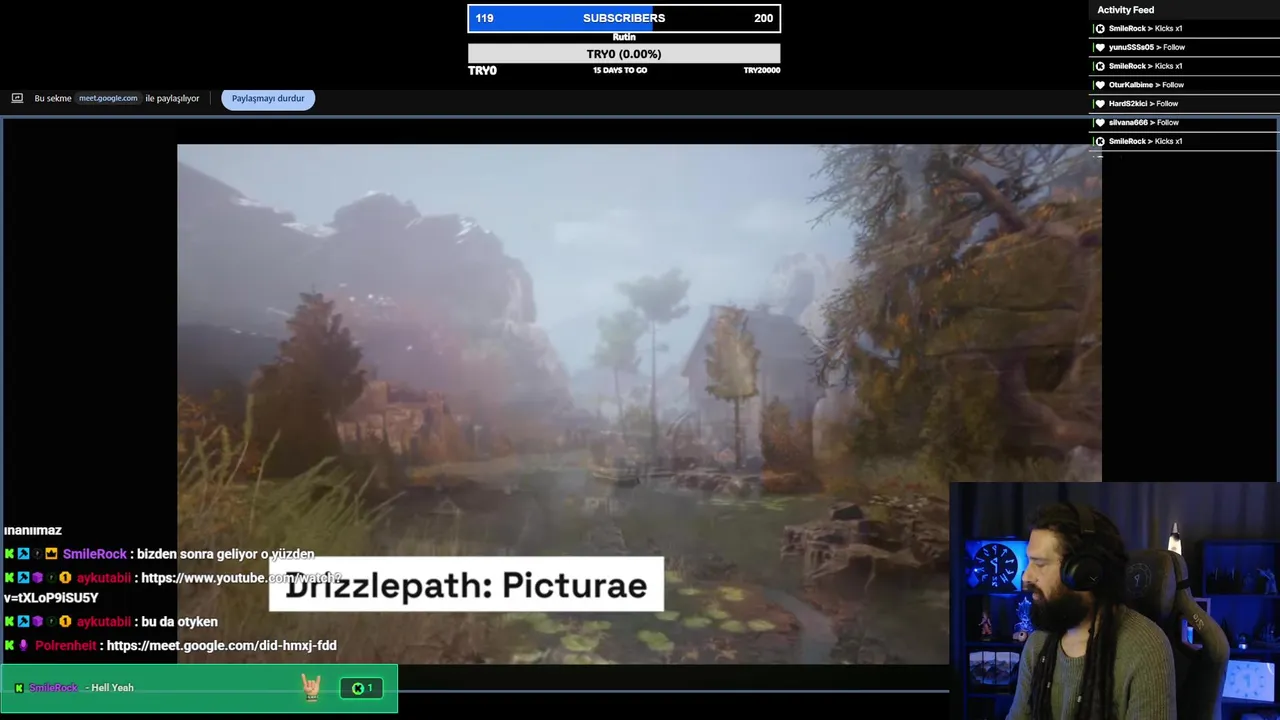Click the '119' subscriber count
Viewport: 1280px width, 720px height.
click(484, 18)
